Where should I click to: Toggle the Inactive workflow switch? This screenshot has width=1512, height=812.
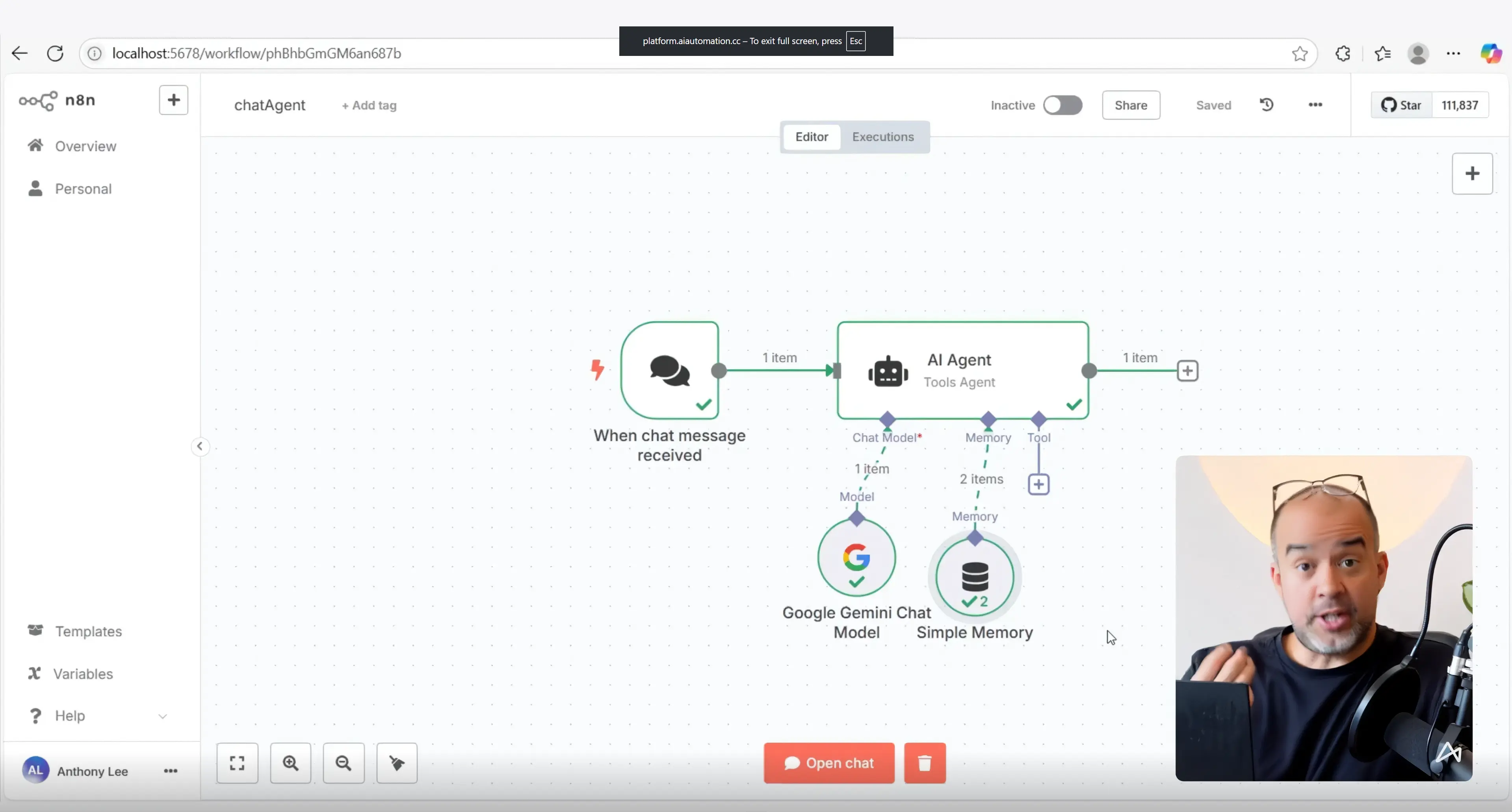click(1062, 105)
